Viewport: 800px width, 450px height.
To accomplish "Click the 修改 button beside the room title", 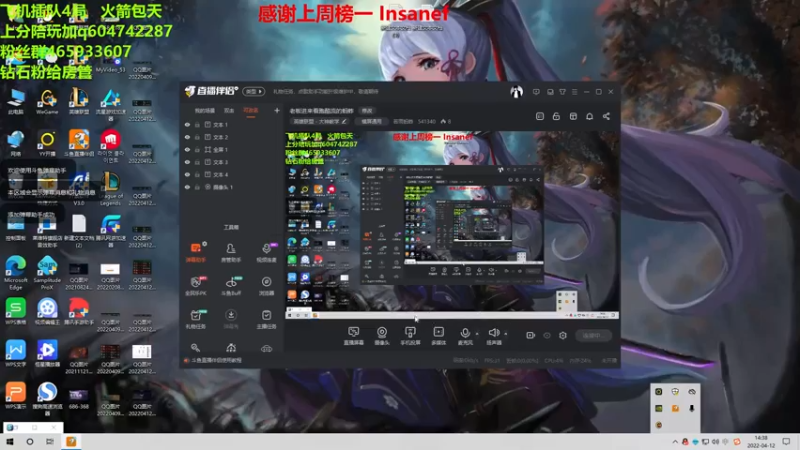I will tap(367, 111).
